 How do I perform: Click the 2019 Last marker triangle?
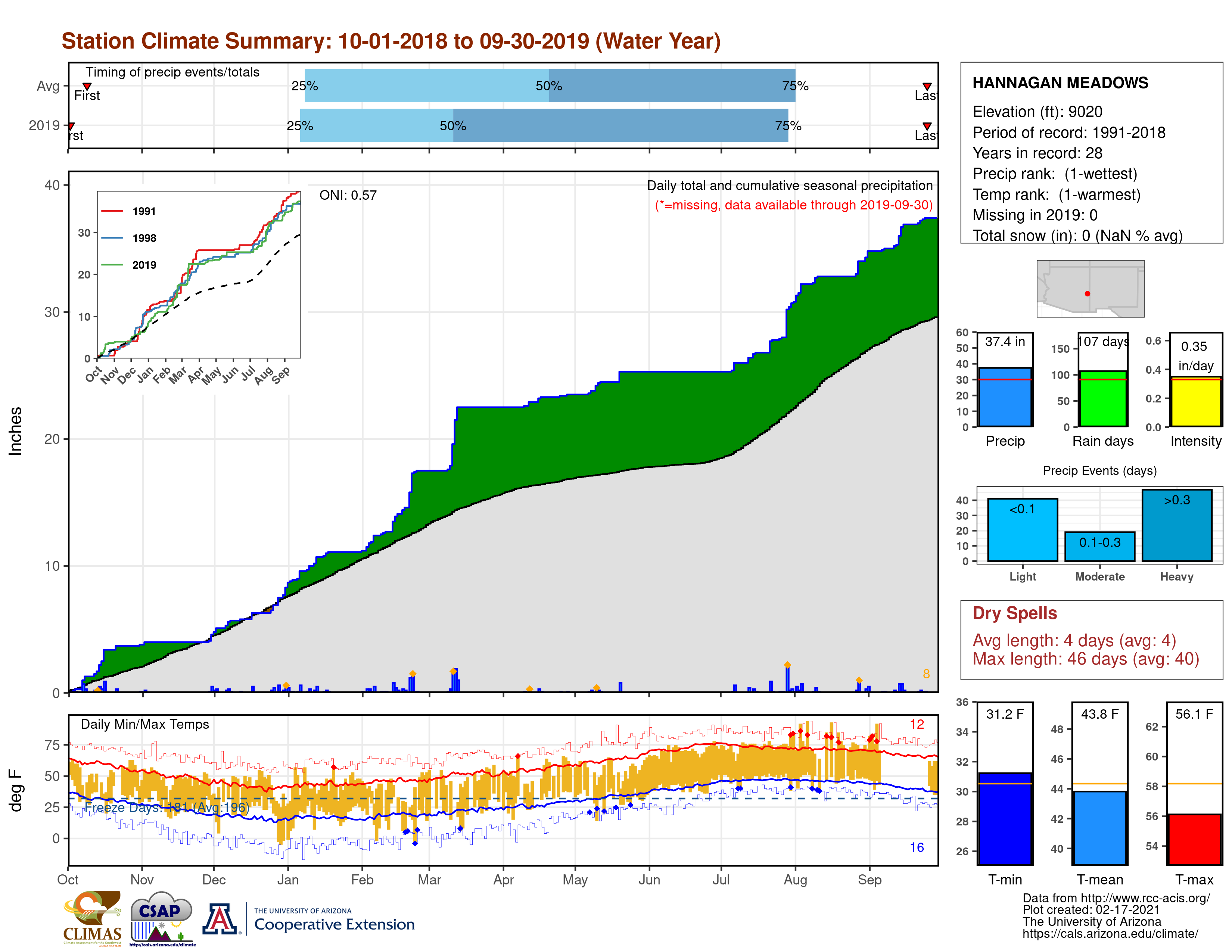(x=927, y=126)
